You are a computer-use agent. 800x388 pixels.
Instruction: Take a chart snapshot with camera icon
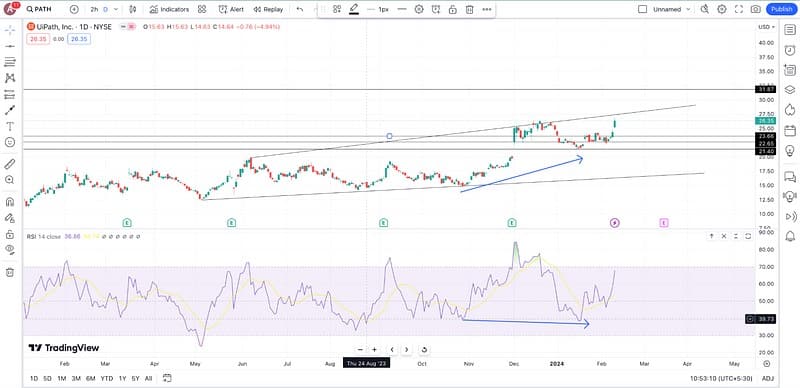tap(756, 9)
